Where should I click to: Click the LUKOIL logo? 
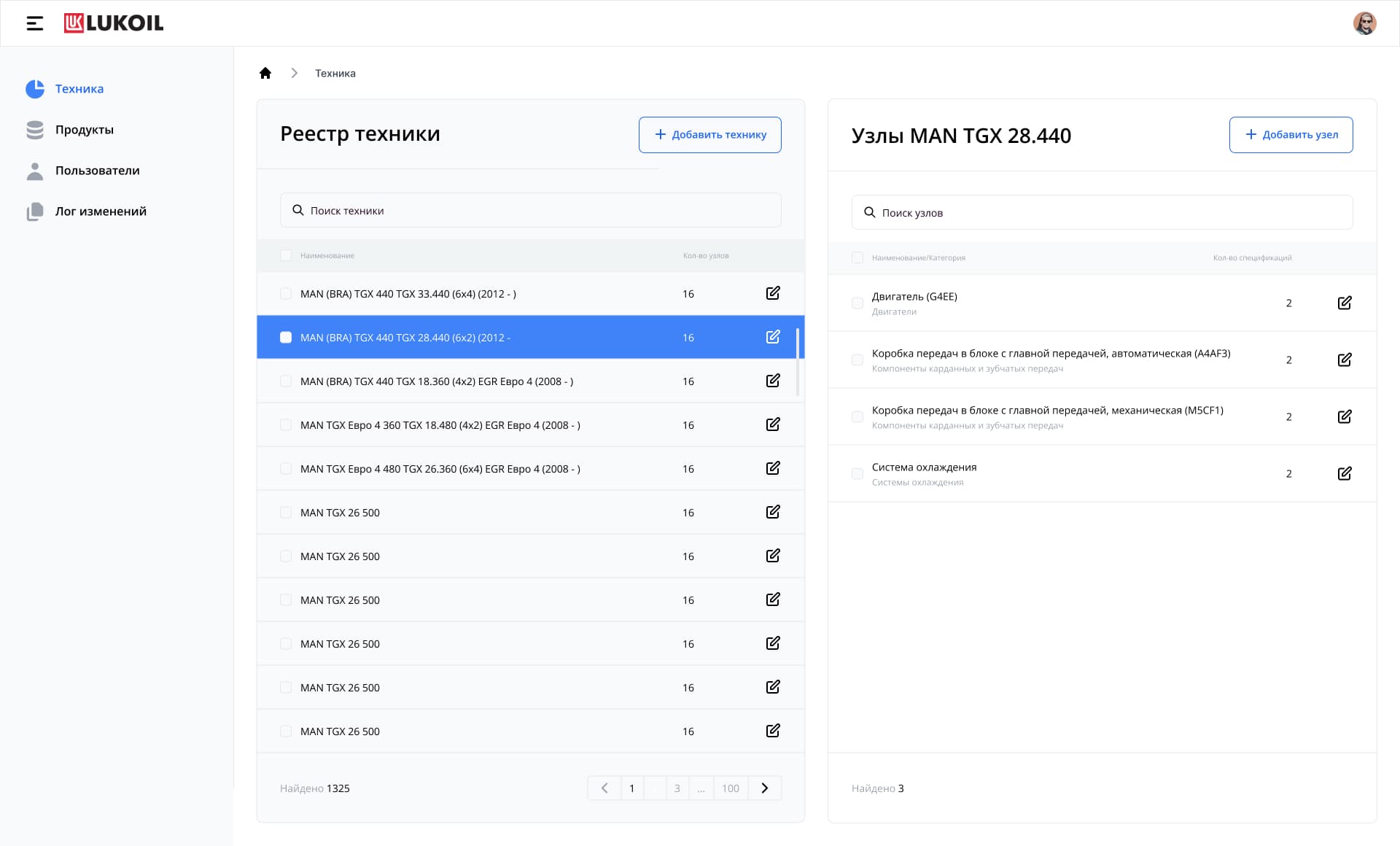point(114,23)
